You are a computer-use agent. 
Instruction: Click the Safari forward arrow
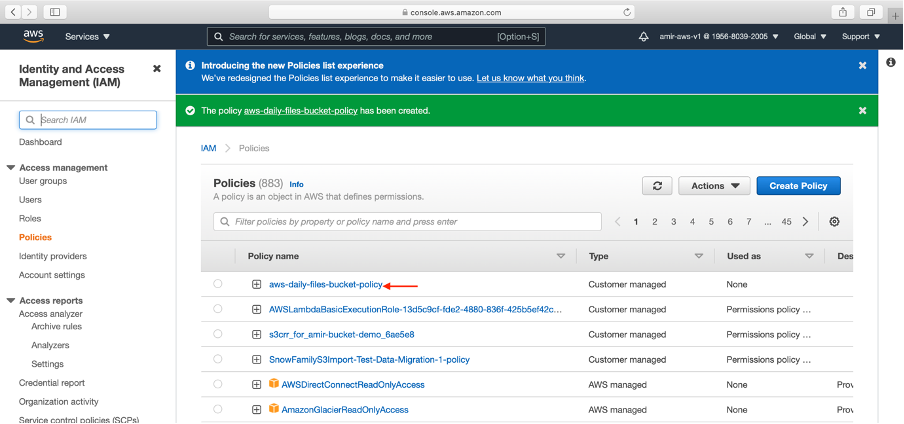pyautogui.click(x=29, y=12)
